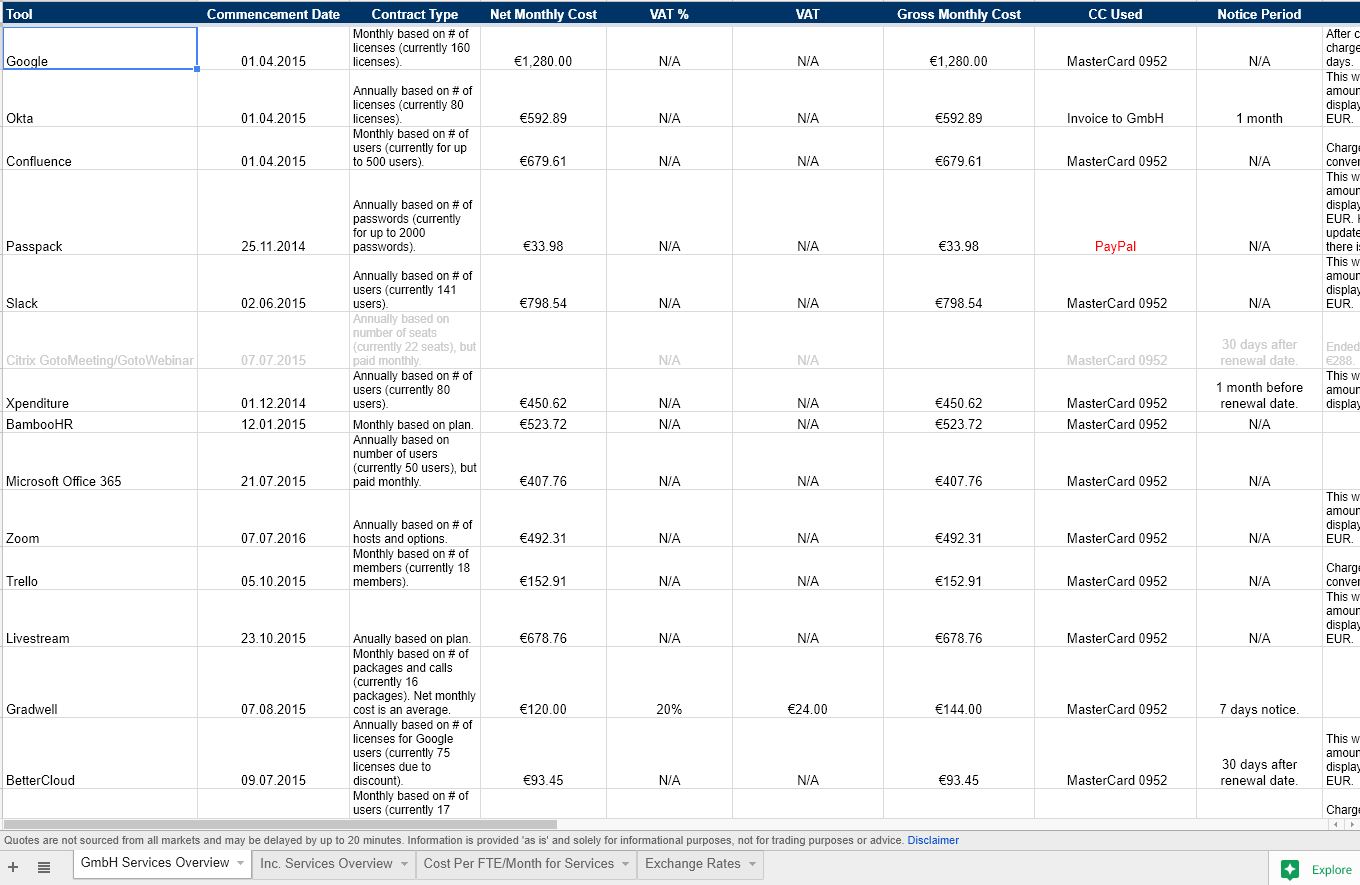Image resolution: width=1360 pixels, height=885 pixels.
Task: Select Zoom's 07.07.2016 commencement date
Action: point(273,518)
